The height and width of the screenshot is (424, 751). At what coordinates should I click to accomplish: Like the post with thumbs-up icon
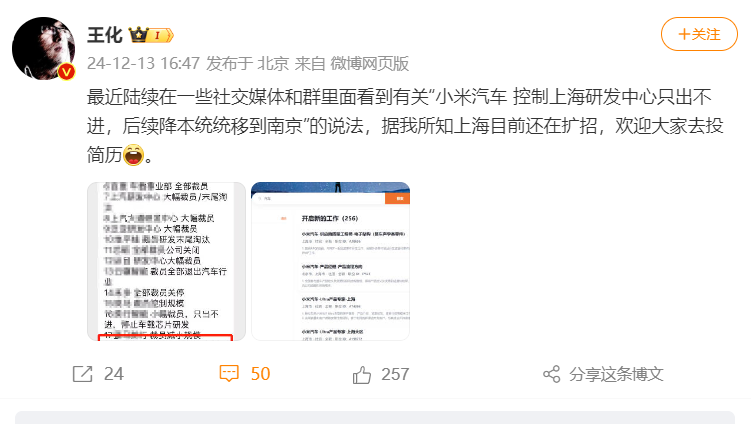[x=362, y=374]
